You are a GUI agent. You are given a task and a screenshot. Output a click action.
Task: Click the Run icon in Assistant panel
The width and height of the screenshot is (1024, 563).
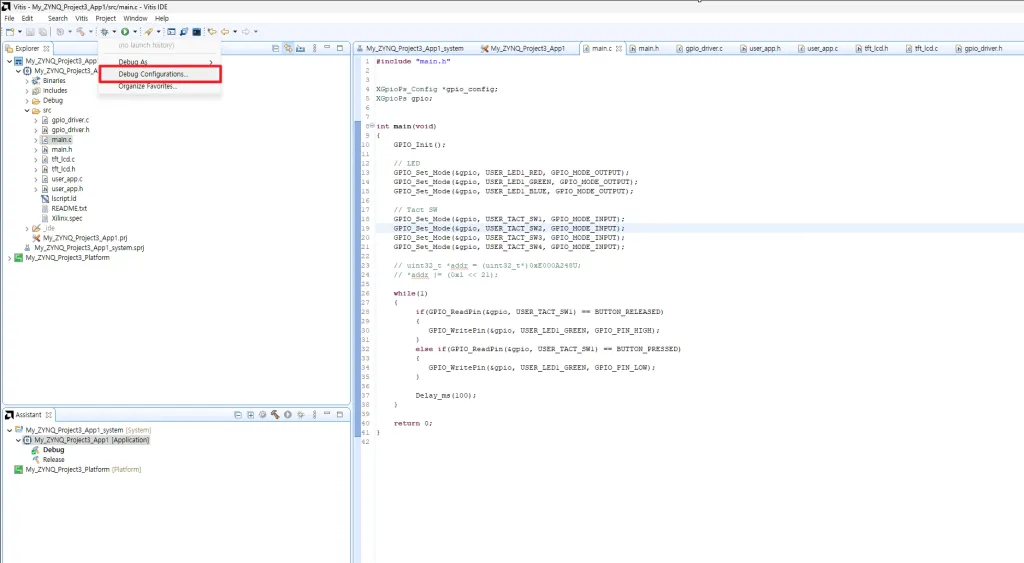[287, 414]
